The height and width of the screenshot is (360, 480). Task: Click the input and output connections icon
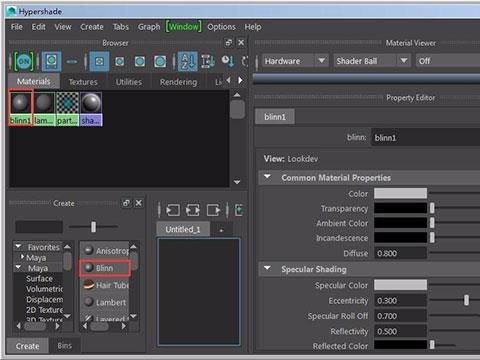click(193, 210)
